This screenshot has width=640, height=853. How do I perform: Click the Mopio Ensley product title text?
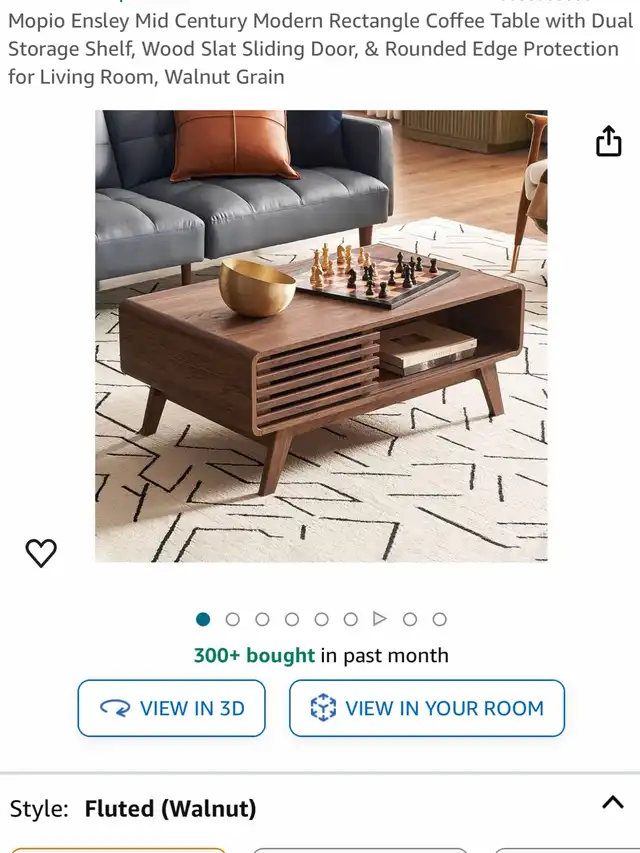point(321,49)
